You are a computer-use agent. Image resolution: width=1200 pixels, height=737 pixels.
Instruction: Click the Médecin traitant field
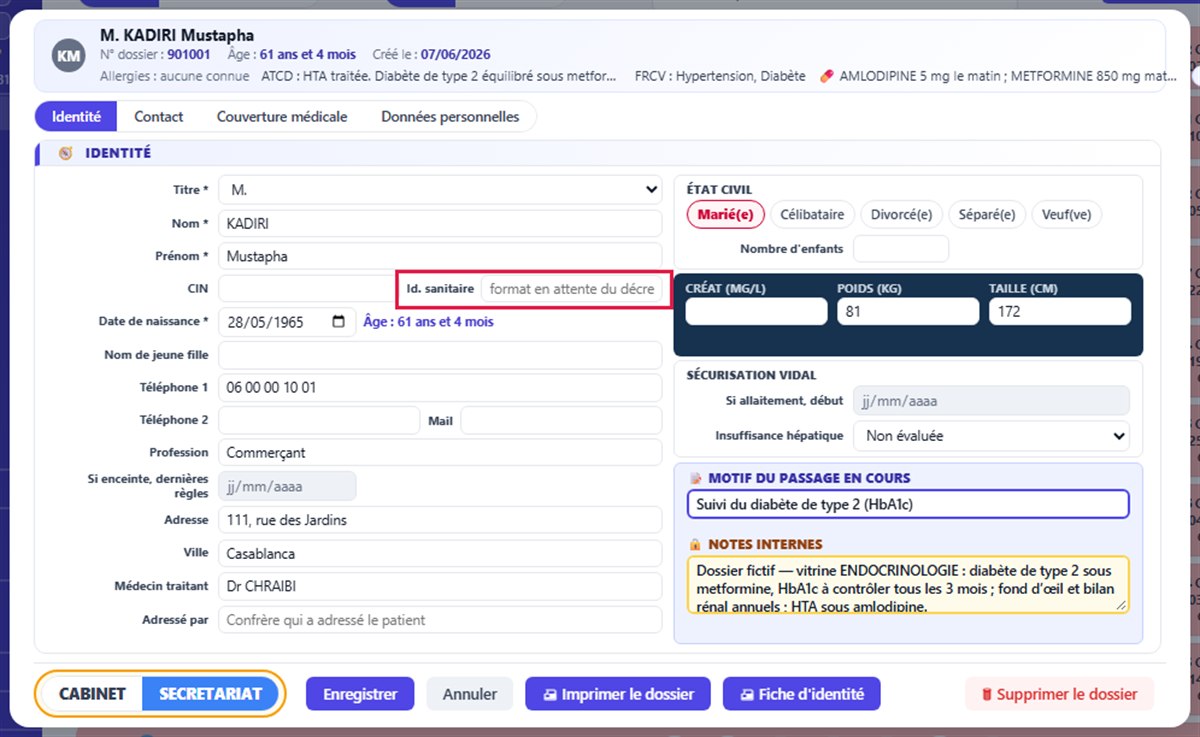440,586
